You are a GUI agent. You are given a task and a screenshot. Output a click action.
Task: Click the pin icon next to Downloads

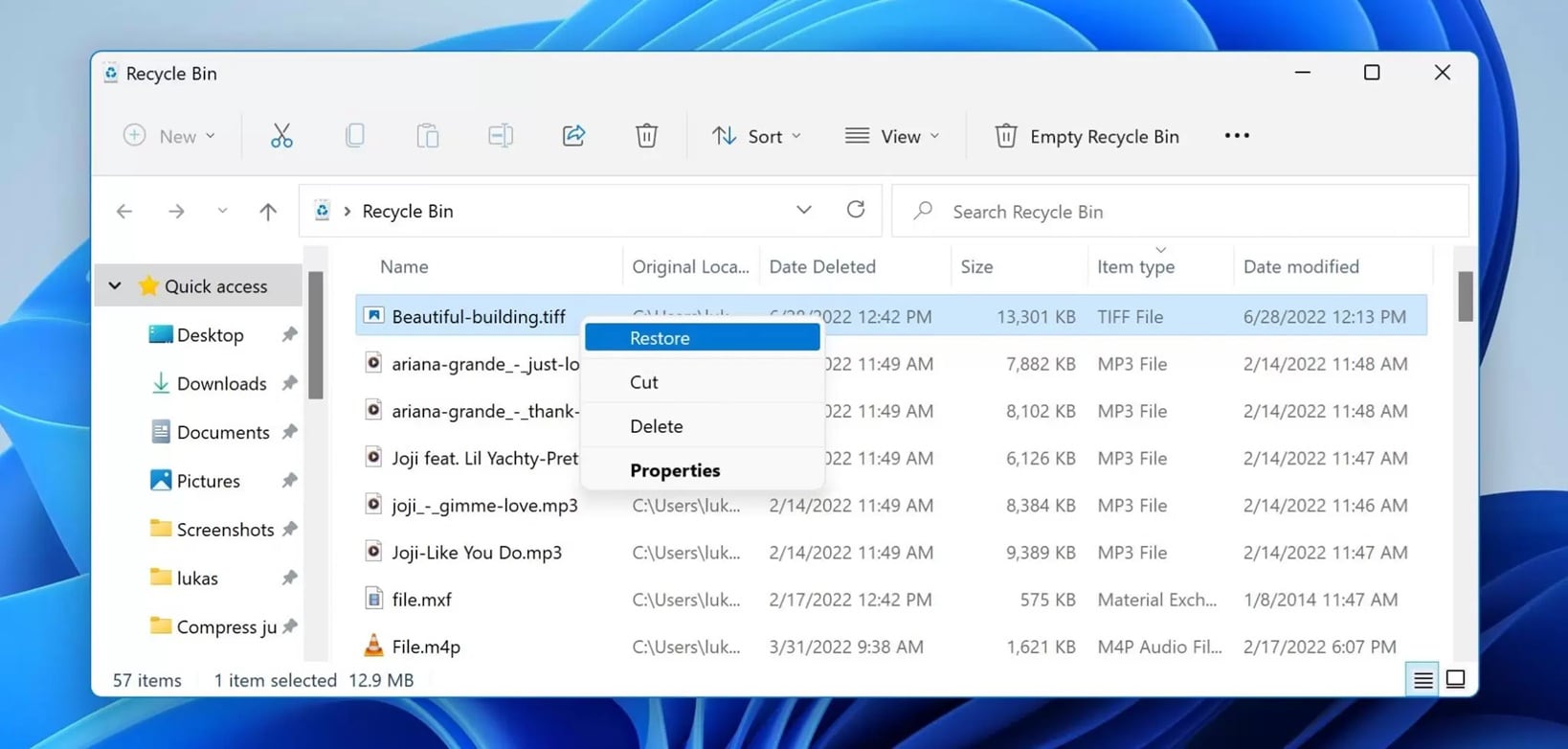point(289,383)
